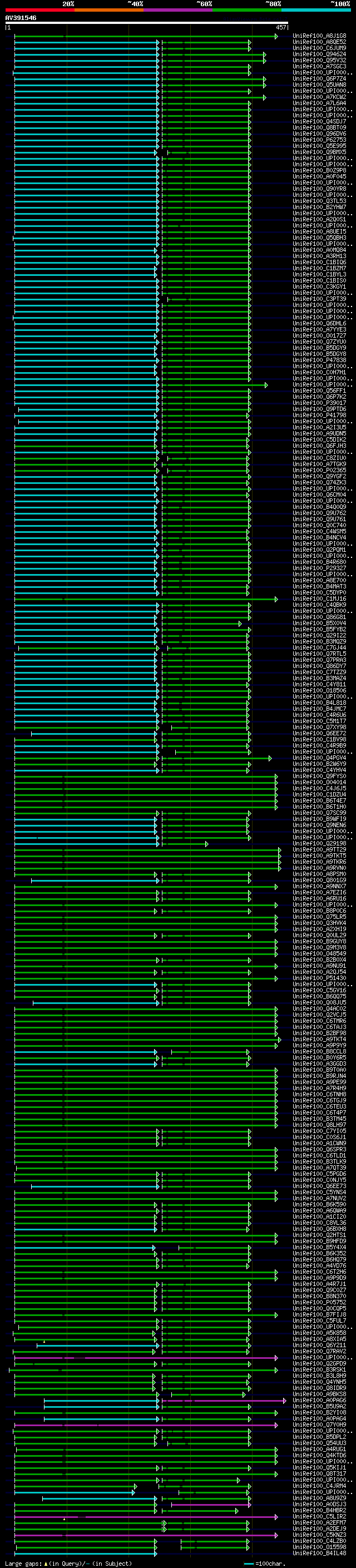Open hit UniRef100_Q95V32
Image resolution: width=356 pixels, height=1568 pixels.
pos(319,60)
